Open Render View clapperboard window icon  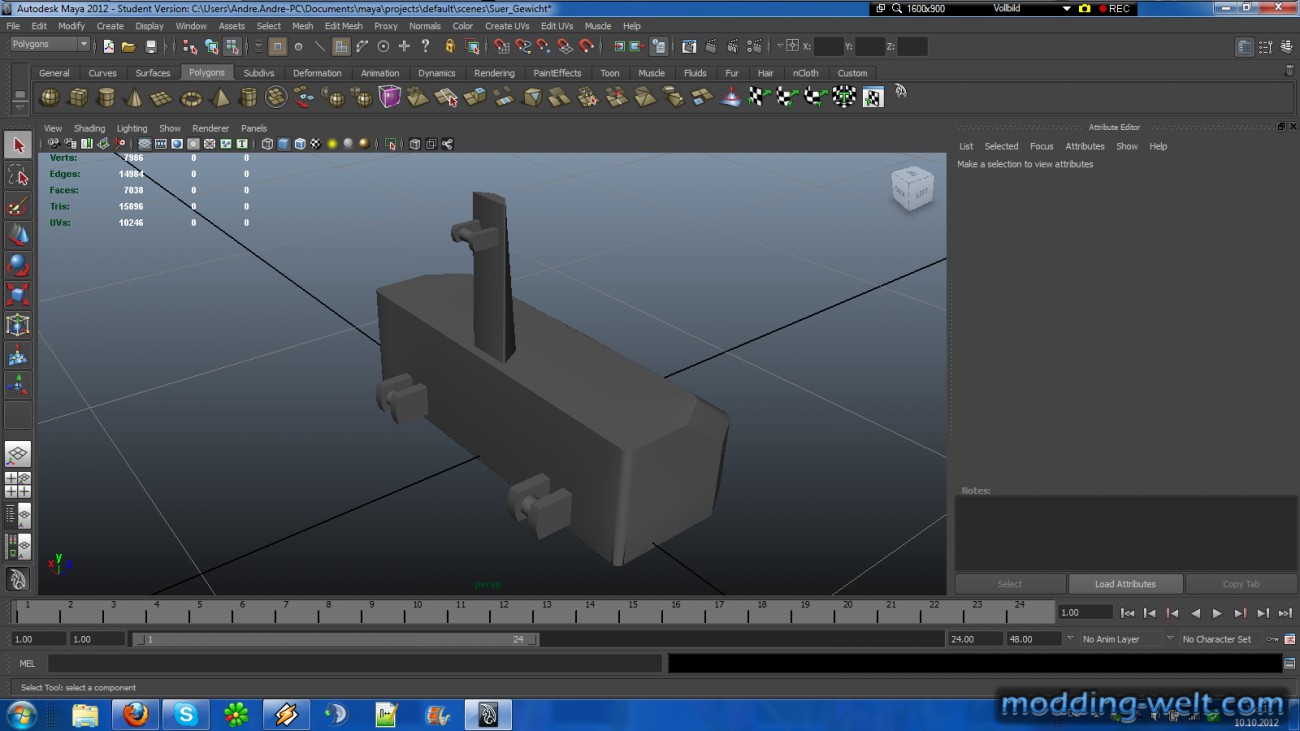689,46
